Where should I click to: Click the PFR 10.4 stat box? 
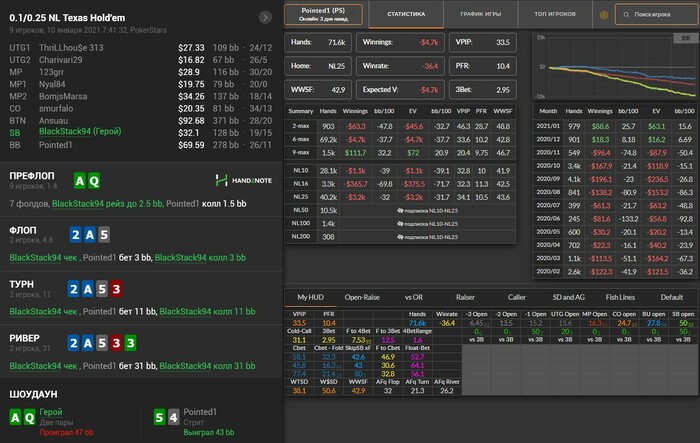(x=483, y=66)
